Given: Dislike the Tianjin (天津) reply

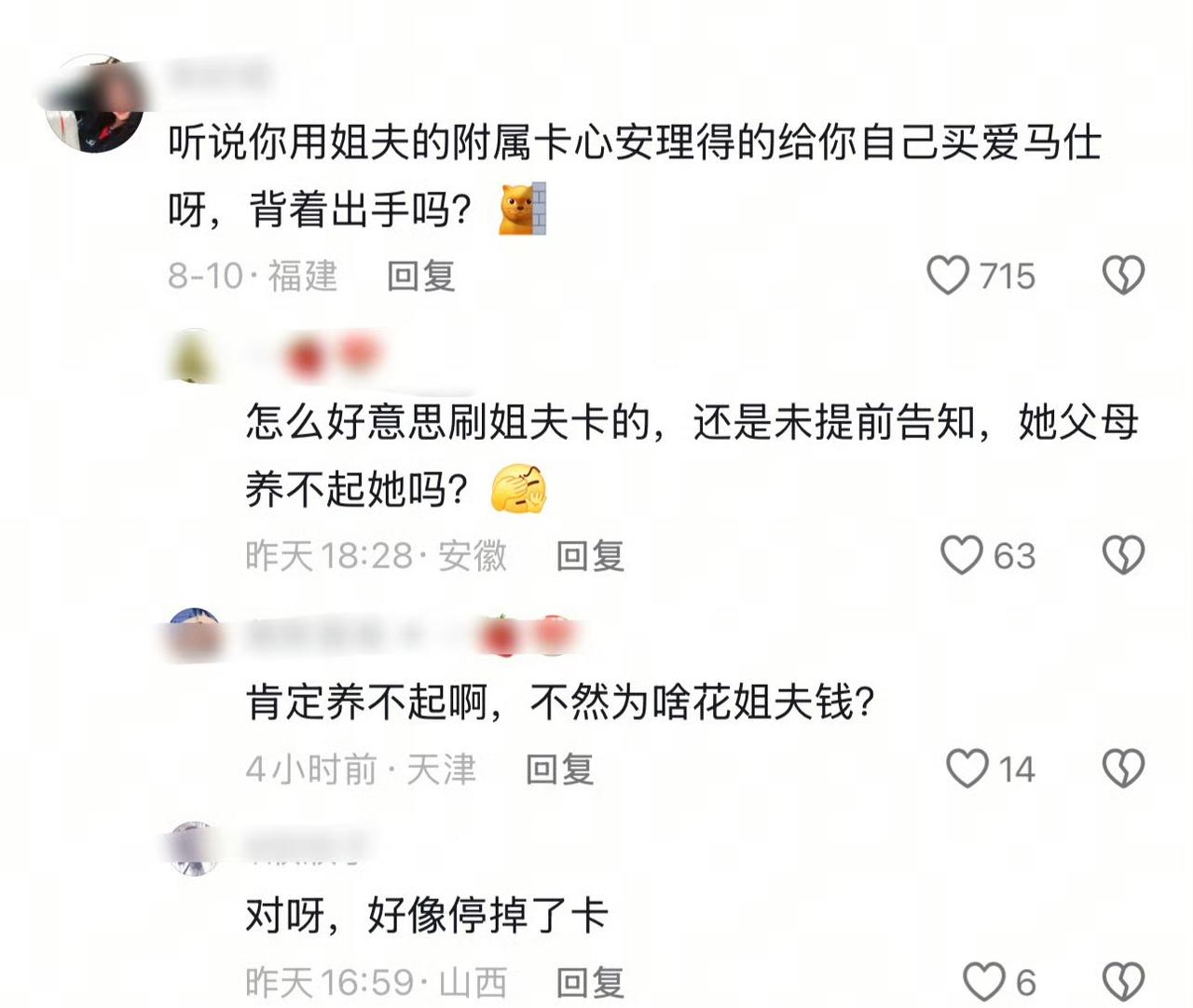Looking at the screenshot, I should tap(1123, 769).
